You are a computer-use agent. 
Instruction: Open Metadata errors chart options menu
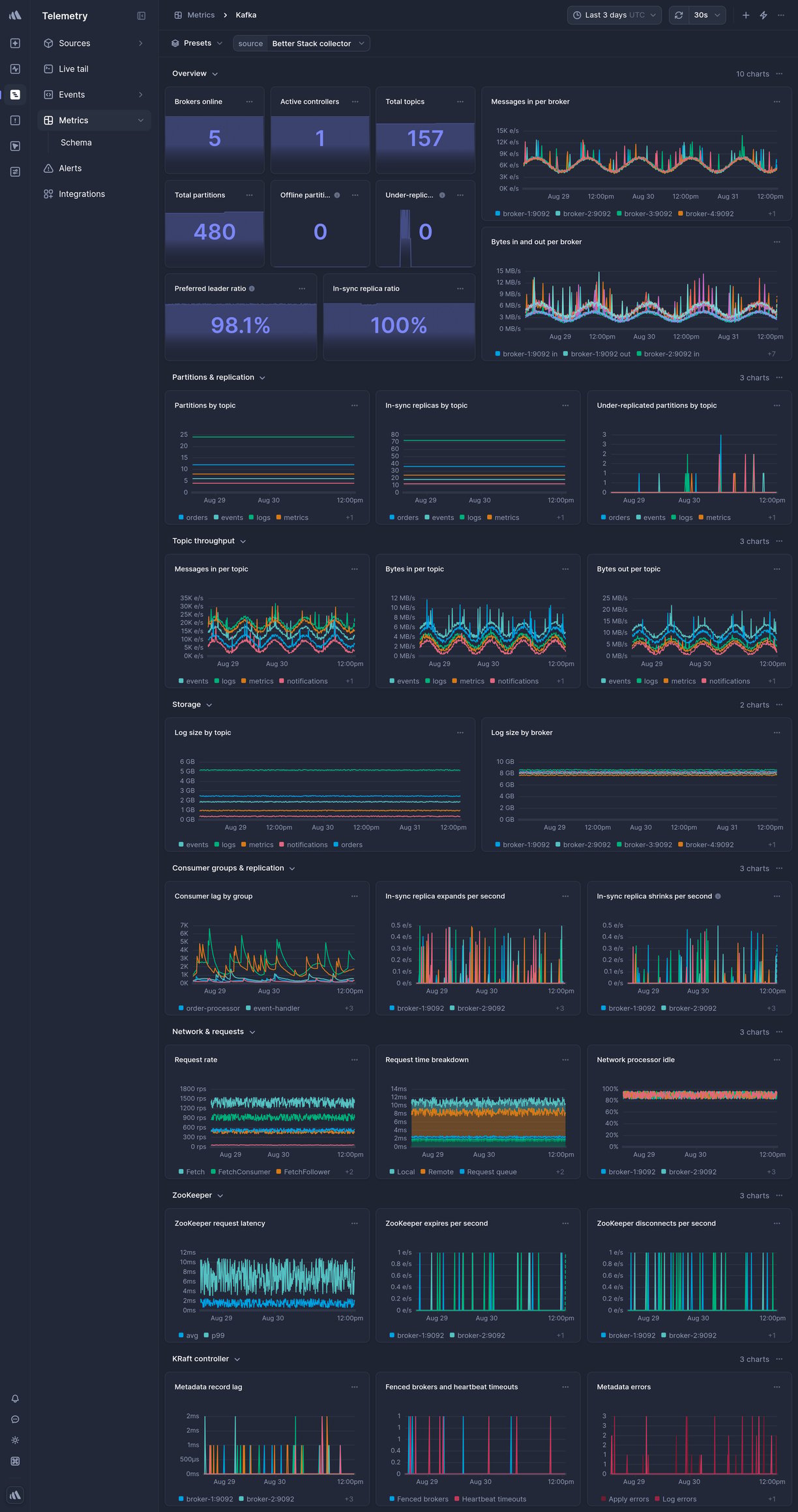click(777, 1387)
